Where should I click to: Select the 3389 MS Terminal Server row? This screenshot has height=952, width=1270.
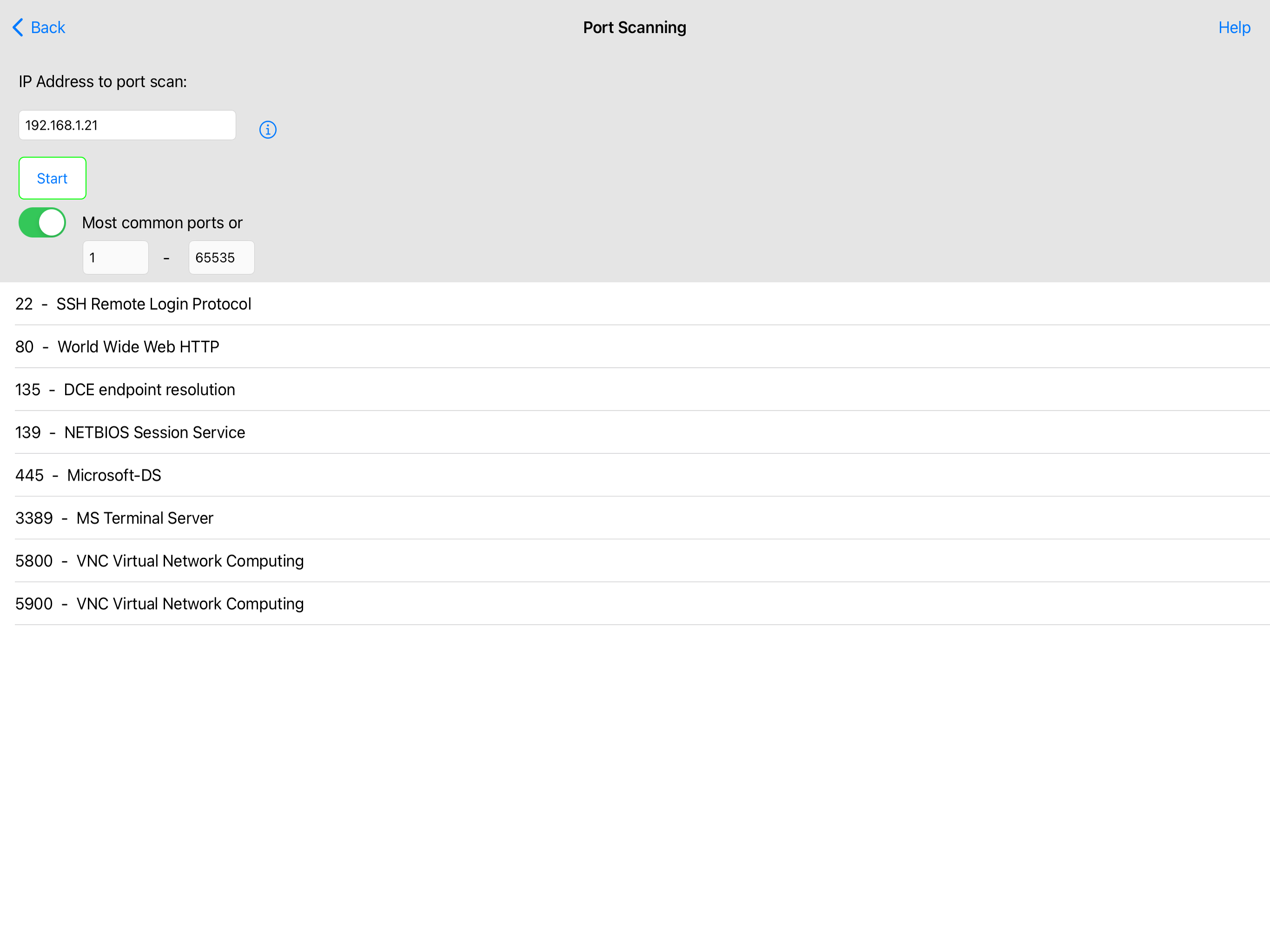[114, 518]
